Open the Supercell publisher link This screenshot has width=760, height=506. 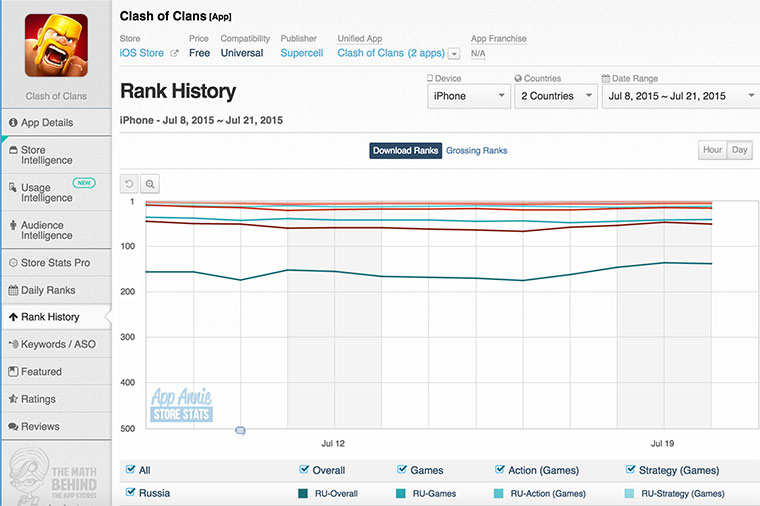(x=301, y=53)
